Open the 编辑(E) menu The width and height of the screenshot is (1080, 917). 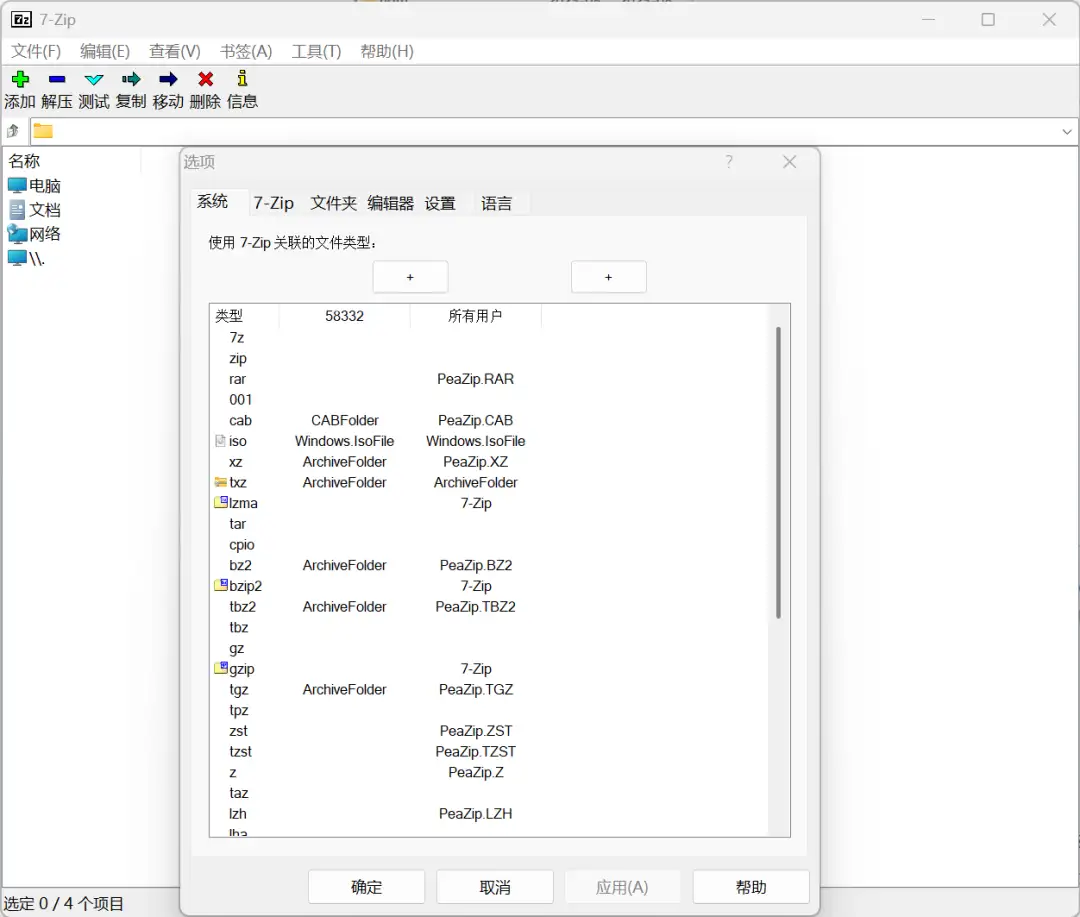(105, 51)
